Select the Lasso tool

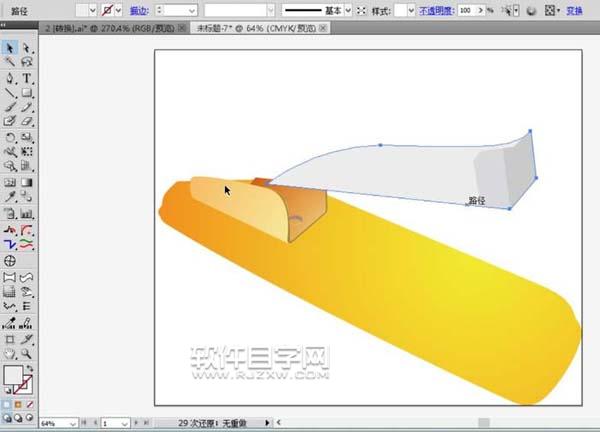27,62
